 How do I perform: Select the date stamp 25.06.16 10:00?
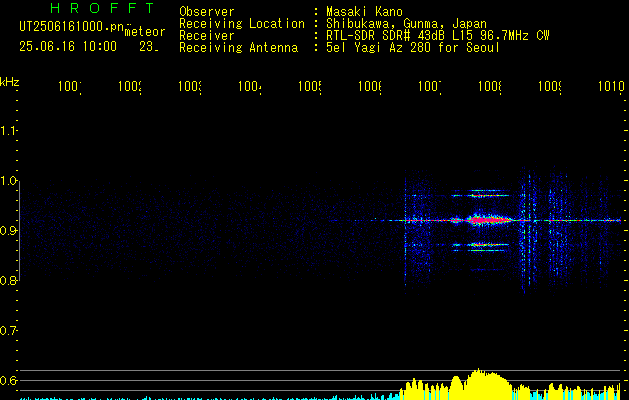(x=68, y=47)
